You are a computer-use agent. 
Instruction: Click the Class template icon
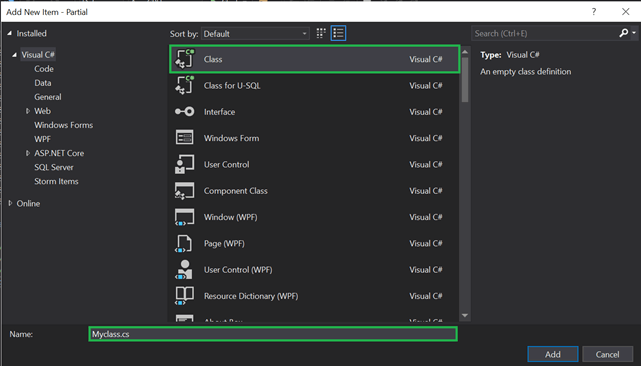184,59
